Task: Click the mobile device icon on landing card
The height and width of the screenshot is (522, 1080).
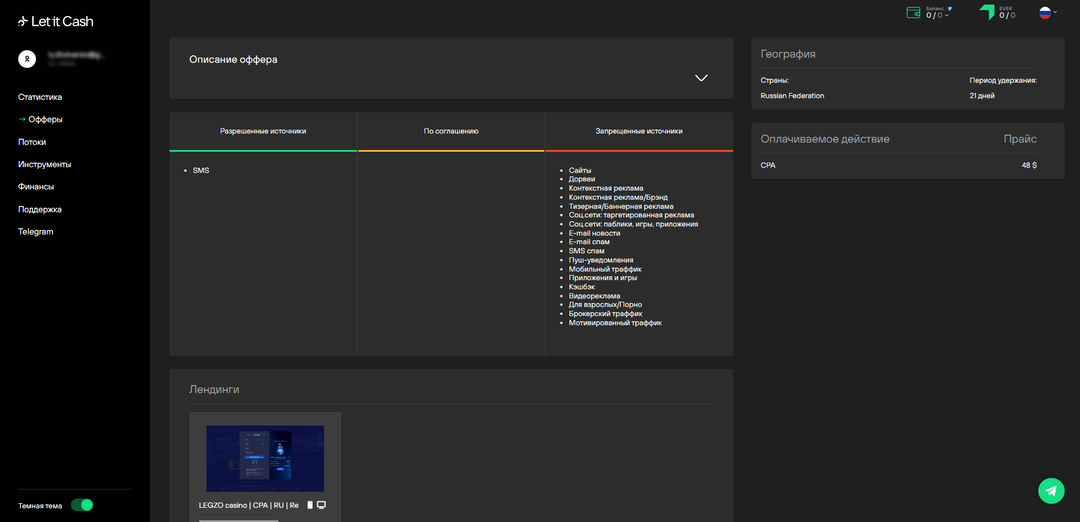Action: [x=310, y=505]
